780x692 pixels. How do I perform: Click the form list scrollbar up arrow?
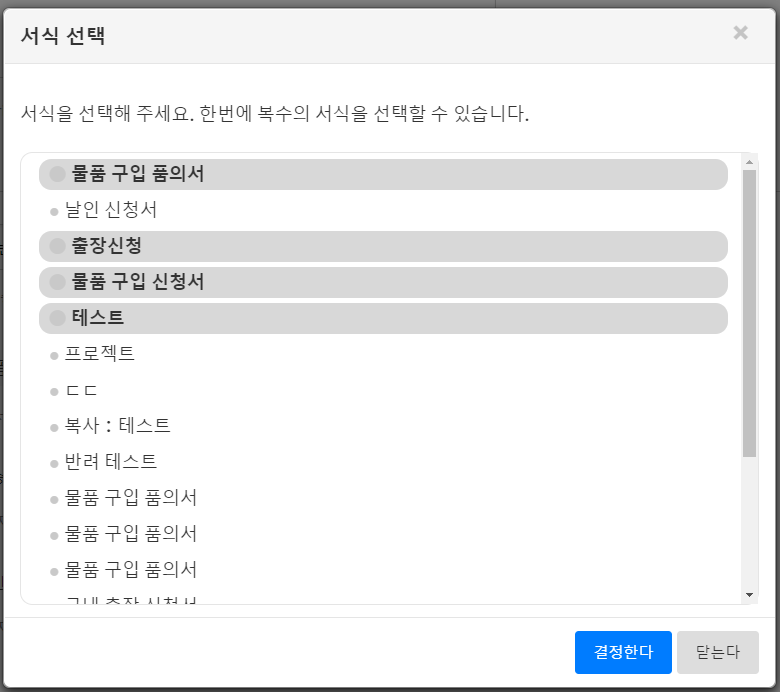(x=749, y=162)
